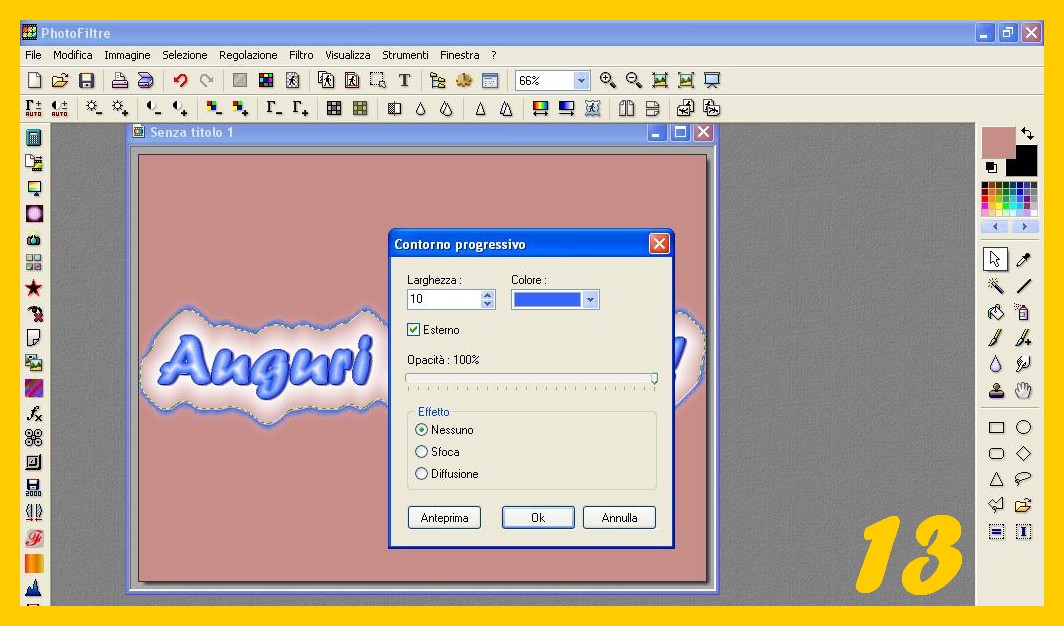Click the Undo arrow in the toolbar
The height and width of the screenshot is (626, 1064).
tap(180, 81)
